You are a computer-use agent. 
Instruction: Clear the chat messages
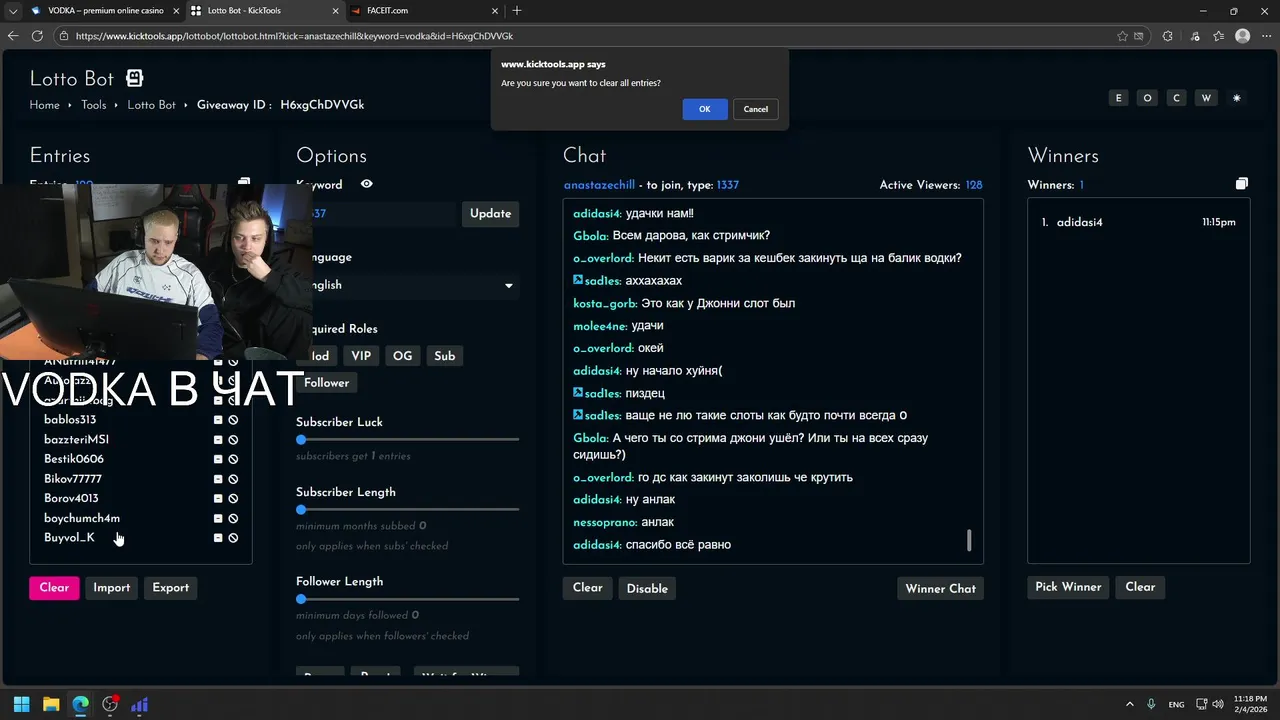(x=588, y=588)
